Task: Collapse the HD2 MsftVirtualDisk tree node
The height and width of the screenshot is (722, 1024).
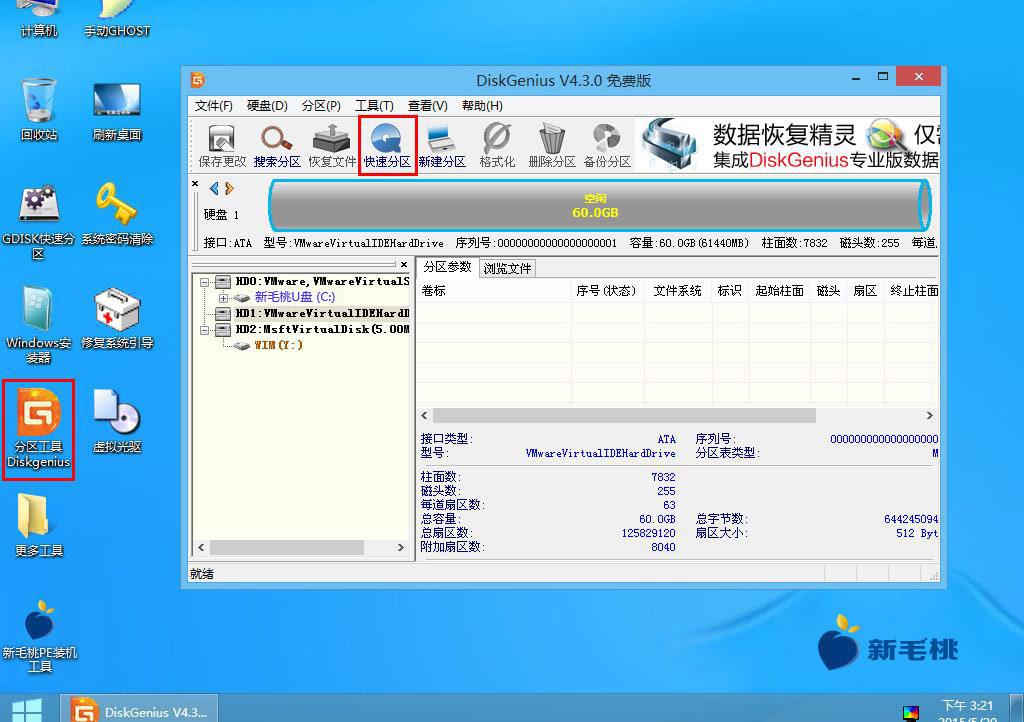Action: click(x=204, y=330)
